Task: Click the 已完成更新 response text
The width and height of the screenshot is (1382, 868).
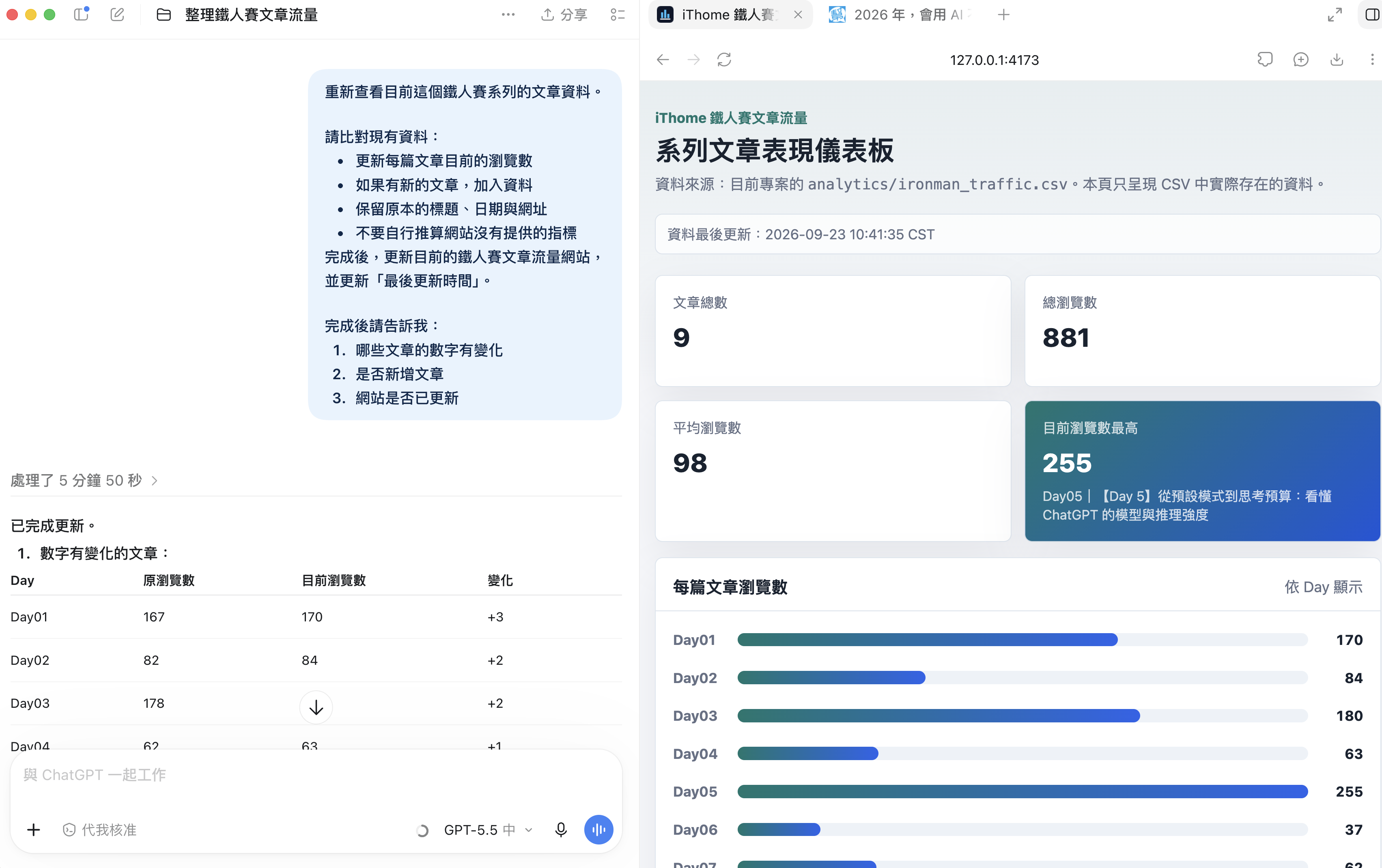Action: click(53, 526)
